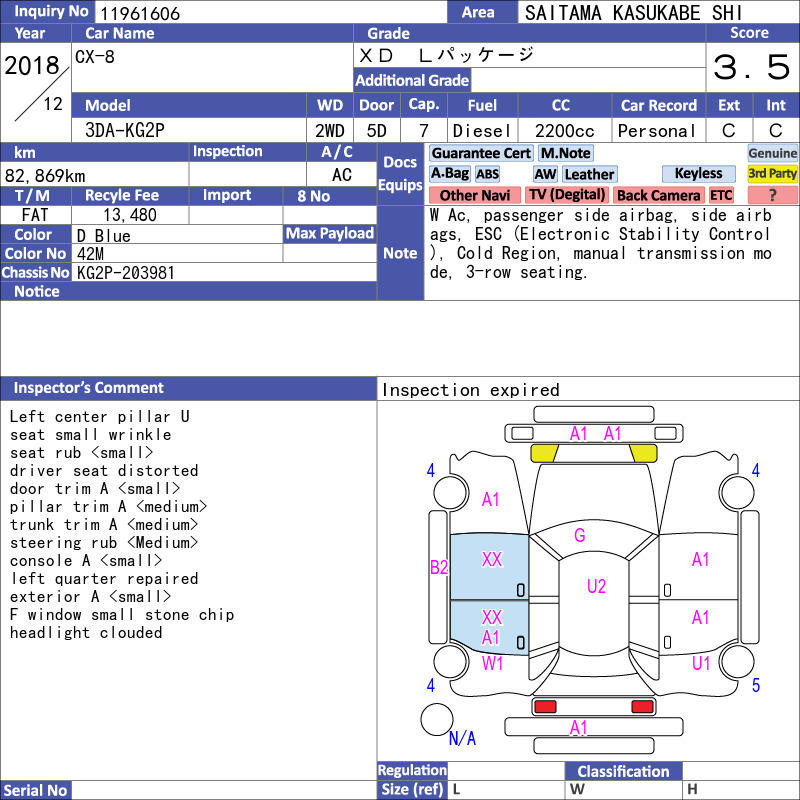Click comment left quarter repaired
Image resolution: width=800 pixels, height=800 pixels.
(104, 579)
